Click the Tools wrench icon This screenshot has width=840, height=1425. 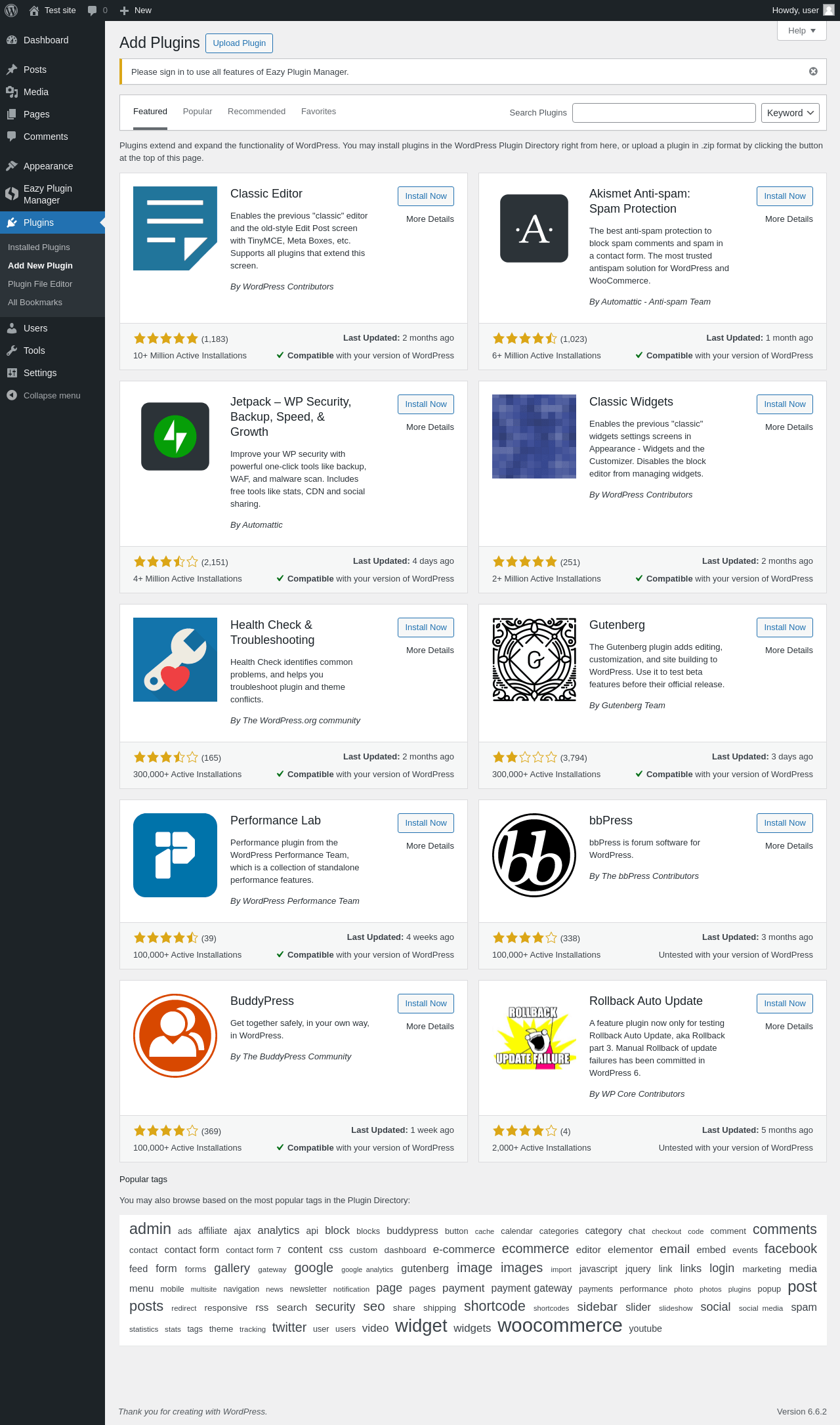coord(12,351)
